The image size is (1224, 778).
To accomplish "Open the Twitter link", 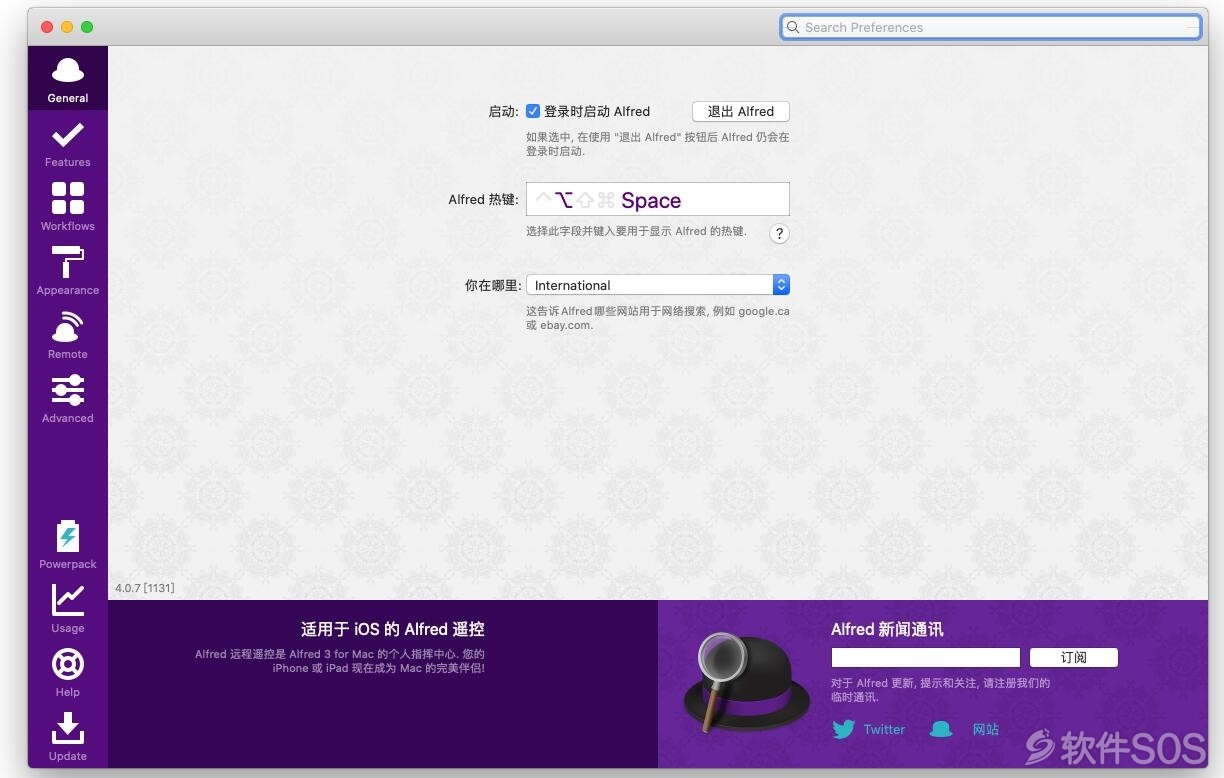I will click(884, 729).
